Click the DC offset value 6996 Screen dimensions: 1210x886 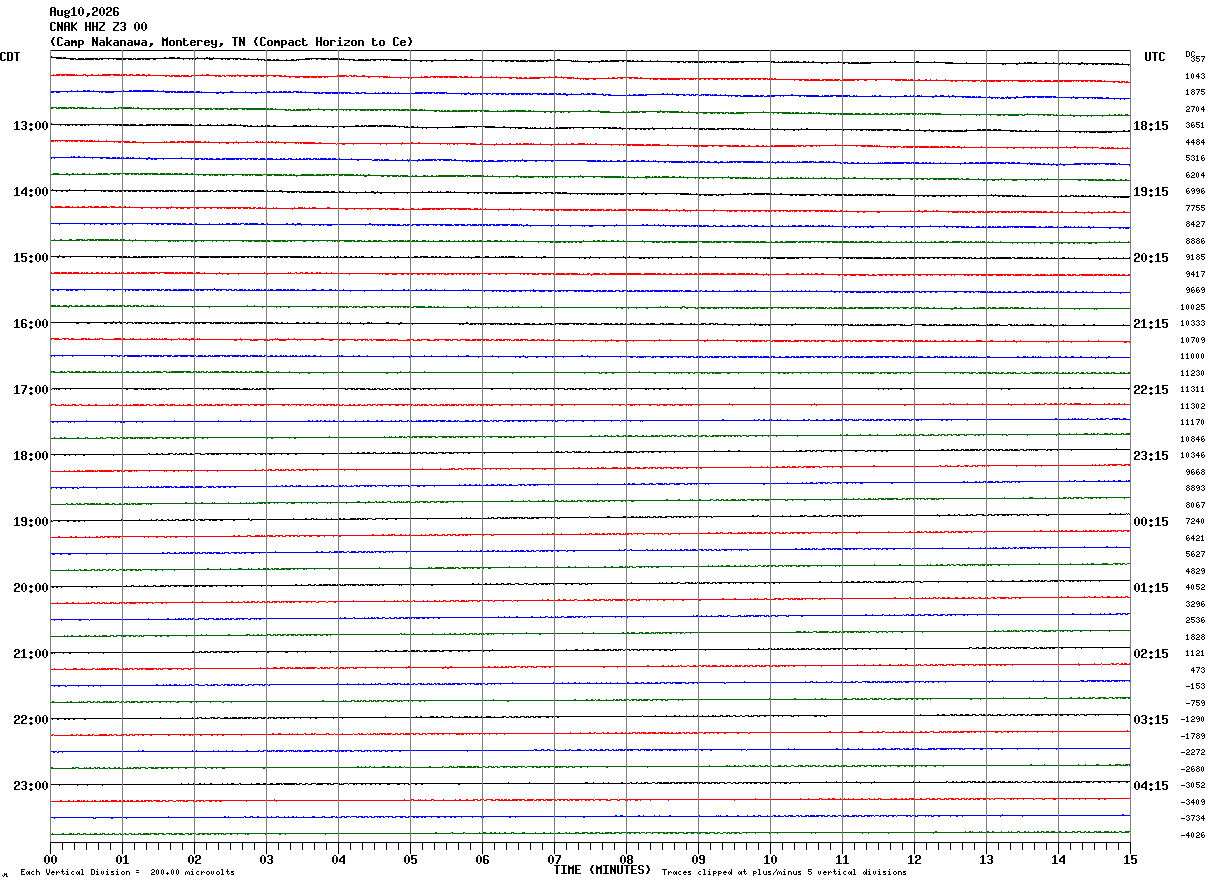[x=1195, y=192]
